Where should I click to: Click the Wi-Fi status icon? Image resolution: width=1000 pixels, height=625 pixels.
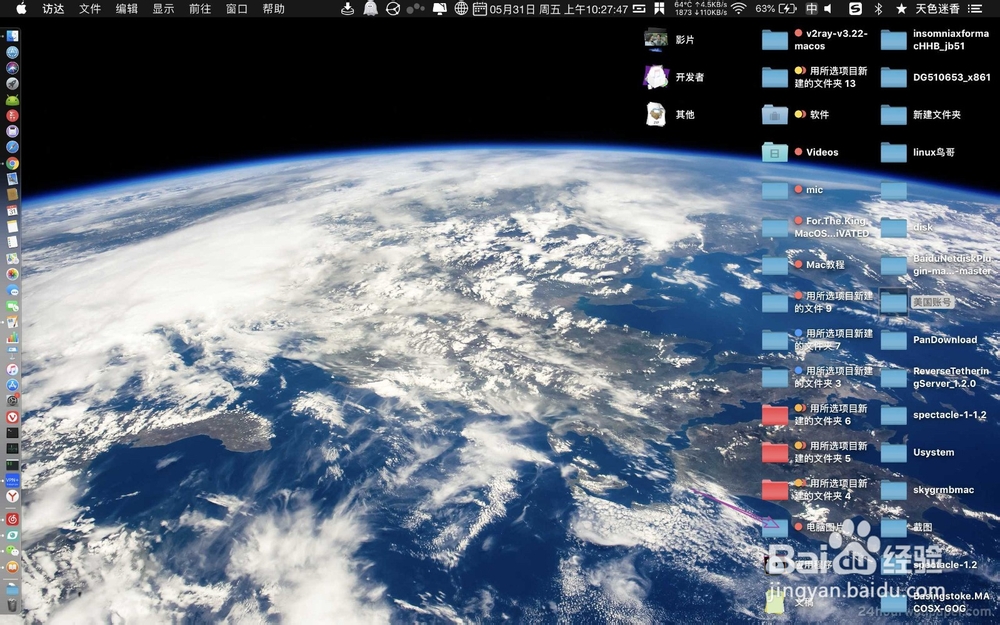point(739,8)
